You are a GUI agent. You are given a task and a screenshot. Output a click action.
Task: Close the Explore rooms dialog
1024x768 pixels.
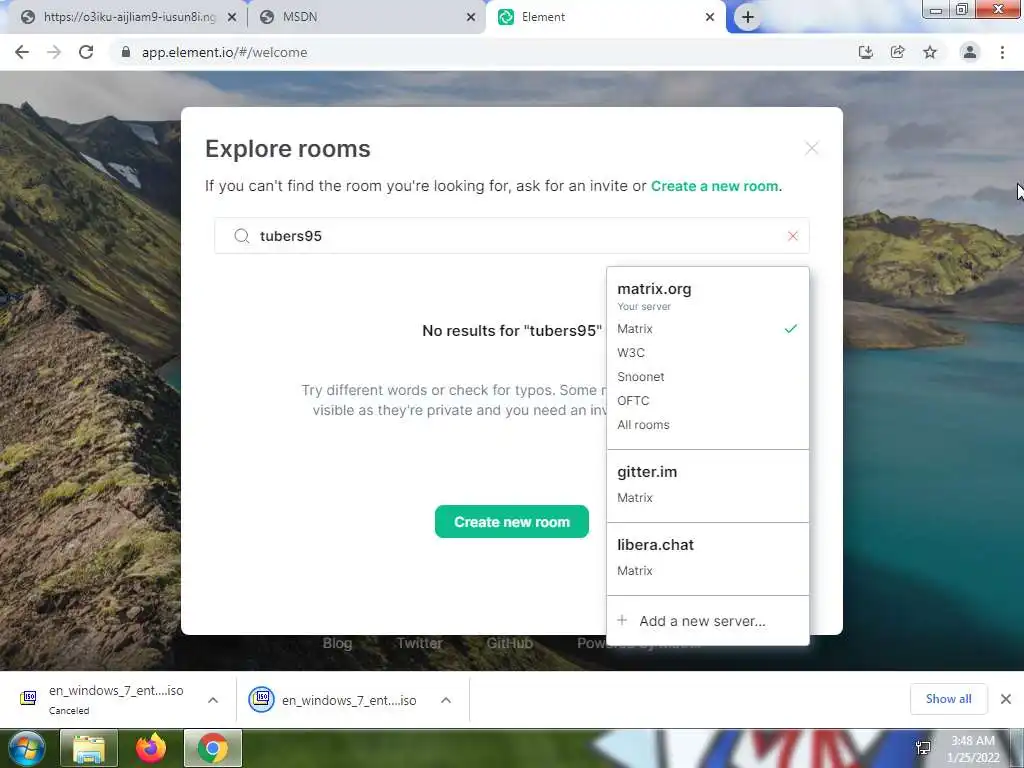[x=811, y=148]
